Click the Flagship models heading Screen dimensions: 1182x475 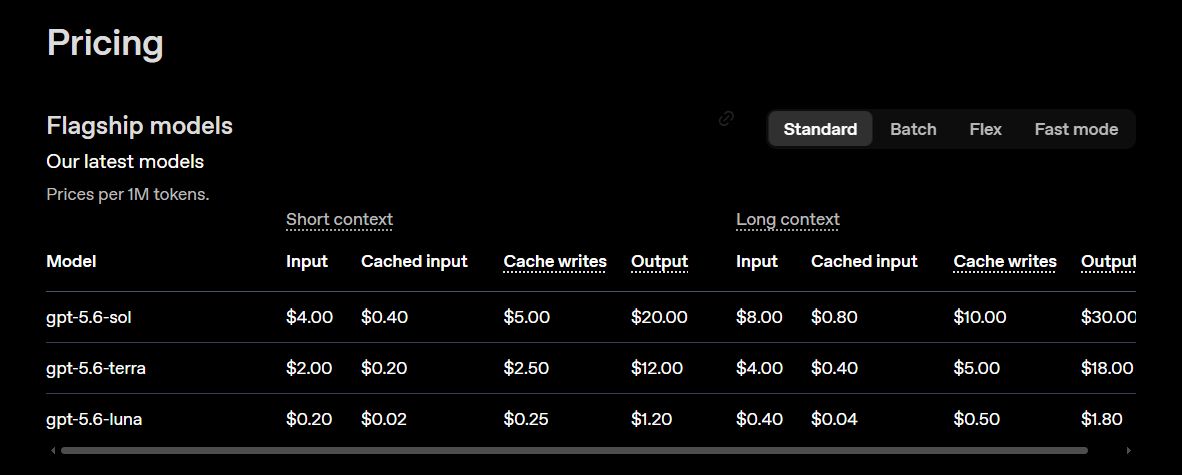click(139, 126)
